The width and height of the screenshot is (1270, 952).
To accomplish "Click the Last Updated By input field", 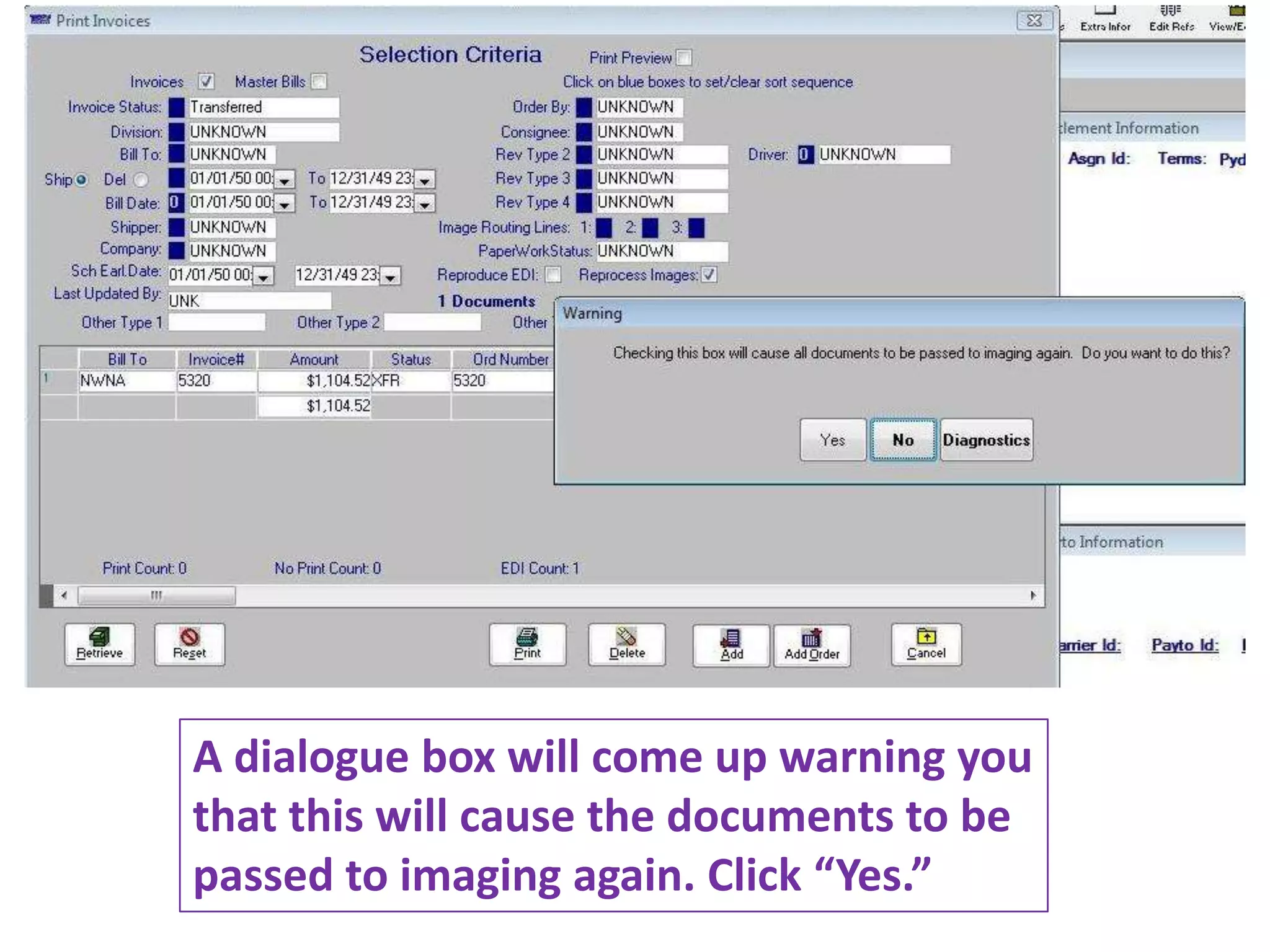I will 249,301.
